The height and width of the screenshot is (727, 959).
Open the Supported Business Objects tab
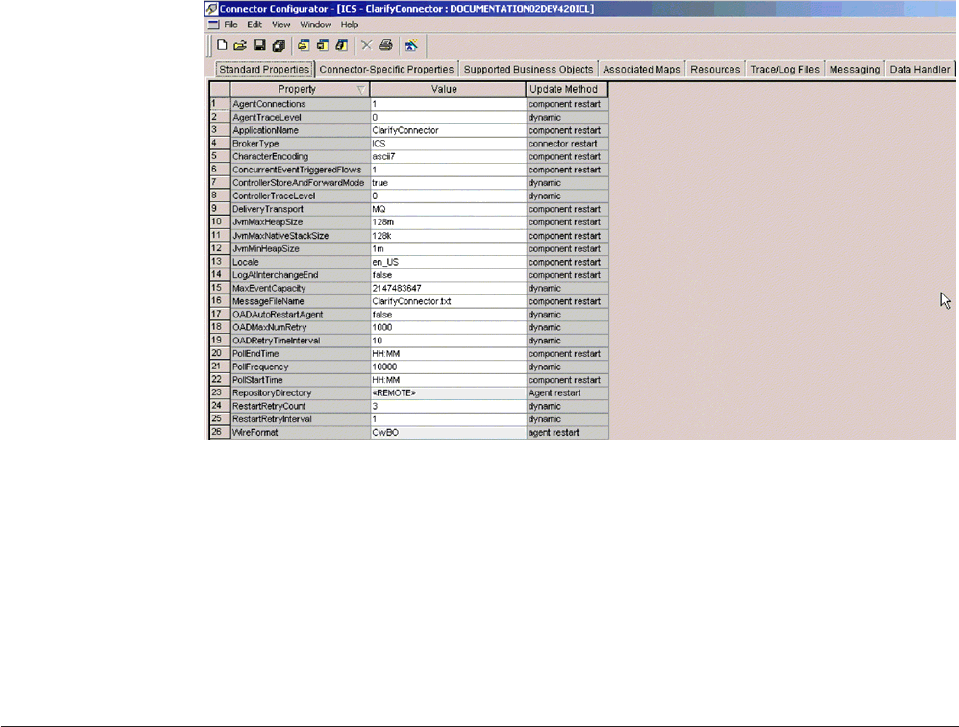pyautogui.click(x=528, y=70)
